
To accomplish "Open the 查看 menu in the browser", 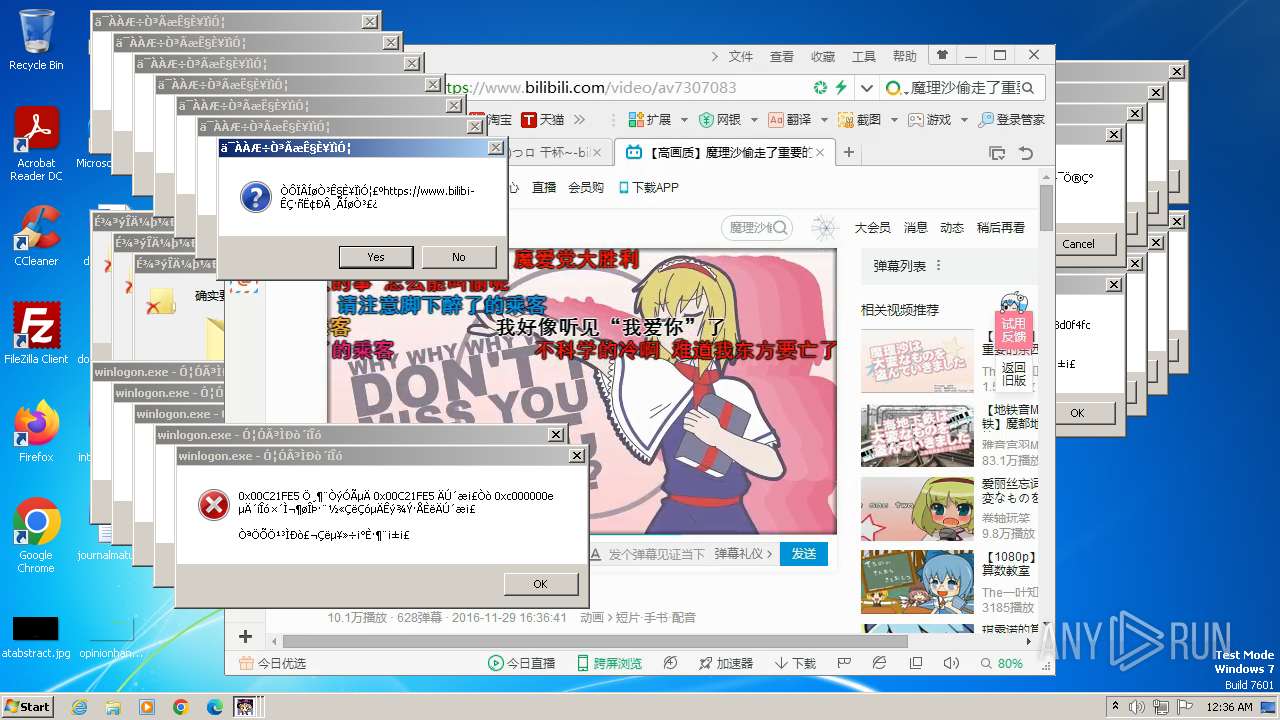I will pyautogui.click(x=782, y=57).
